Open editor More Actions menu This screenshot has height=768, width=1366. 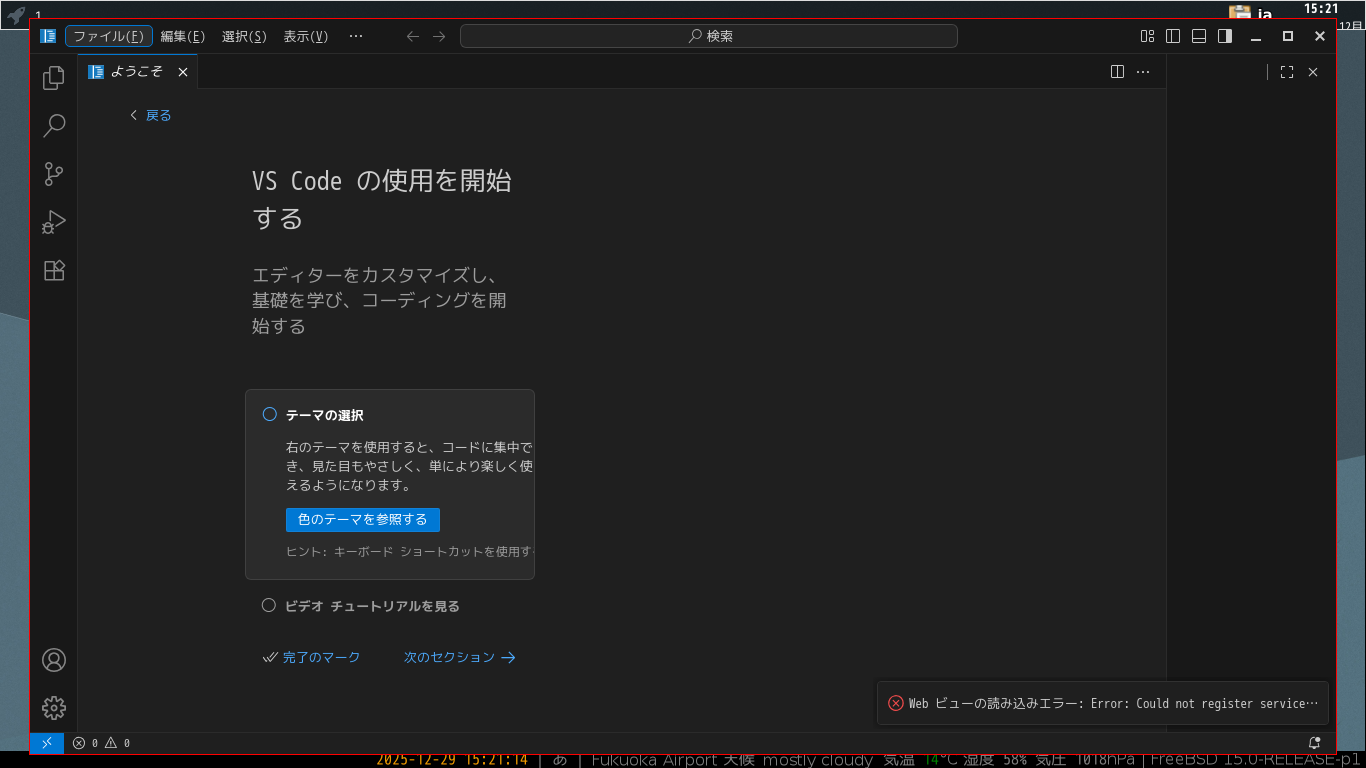pos(1143,72)
